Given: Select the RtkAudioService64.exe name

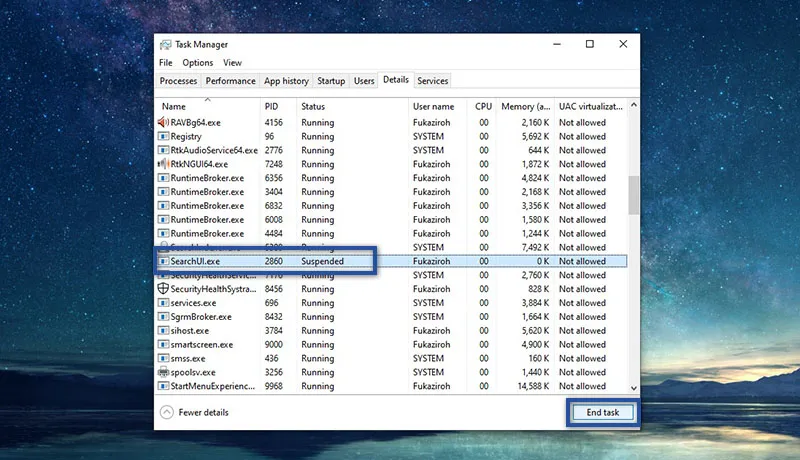Looking at the screenshot, I should (x=214, y=150).
